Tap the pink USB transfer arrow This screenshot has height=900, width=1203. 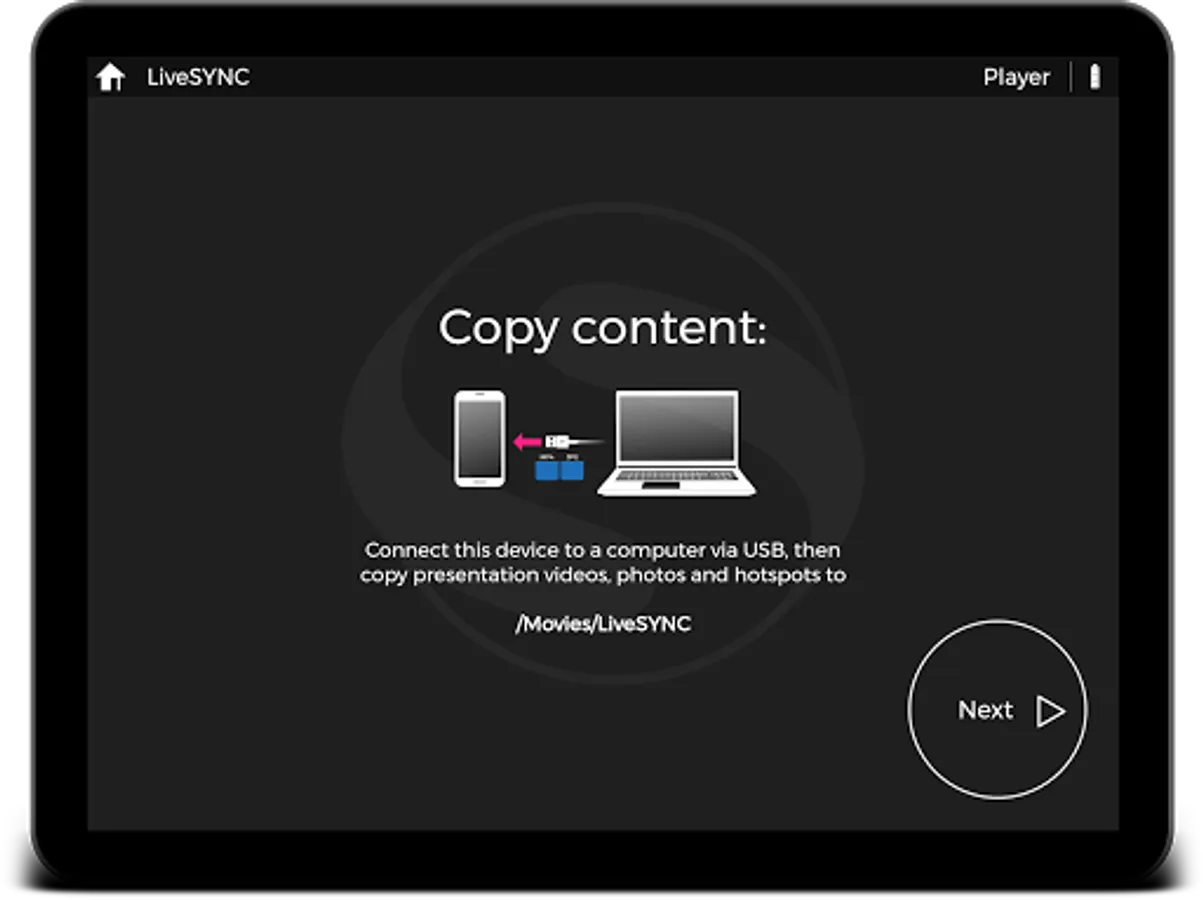tap(526, 440)
